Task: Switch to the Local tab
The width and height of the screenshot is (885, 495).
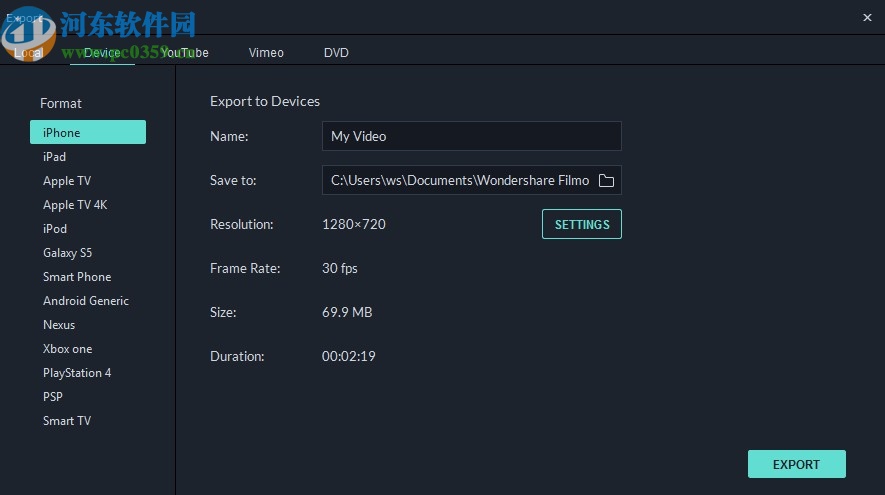Action: pos(29,53)
